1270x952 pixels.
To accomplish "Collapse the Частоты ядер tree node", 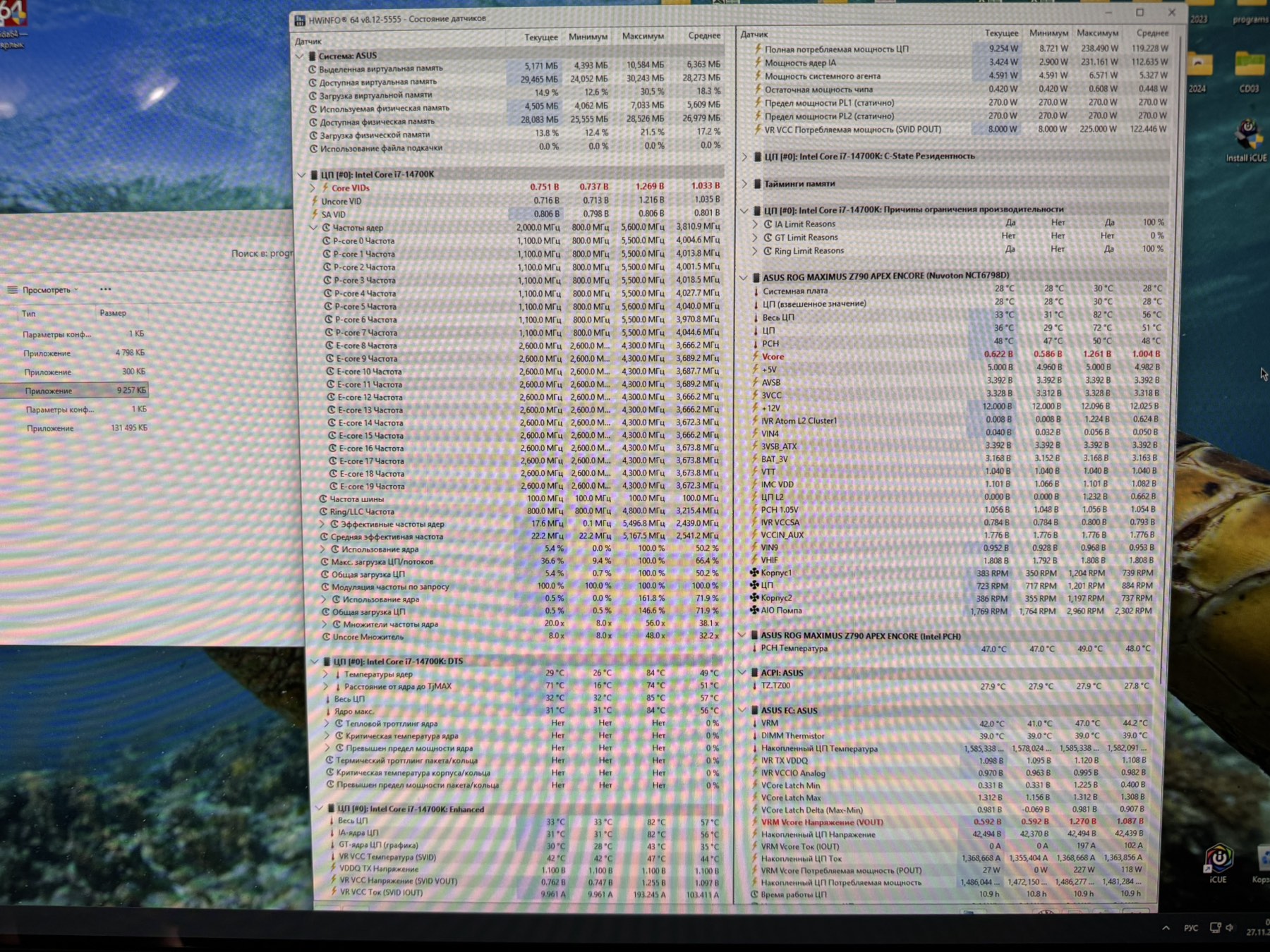I will 314,228.
